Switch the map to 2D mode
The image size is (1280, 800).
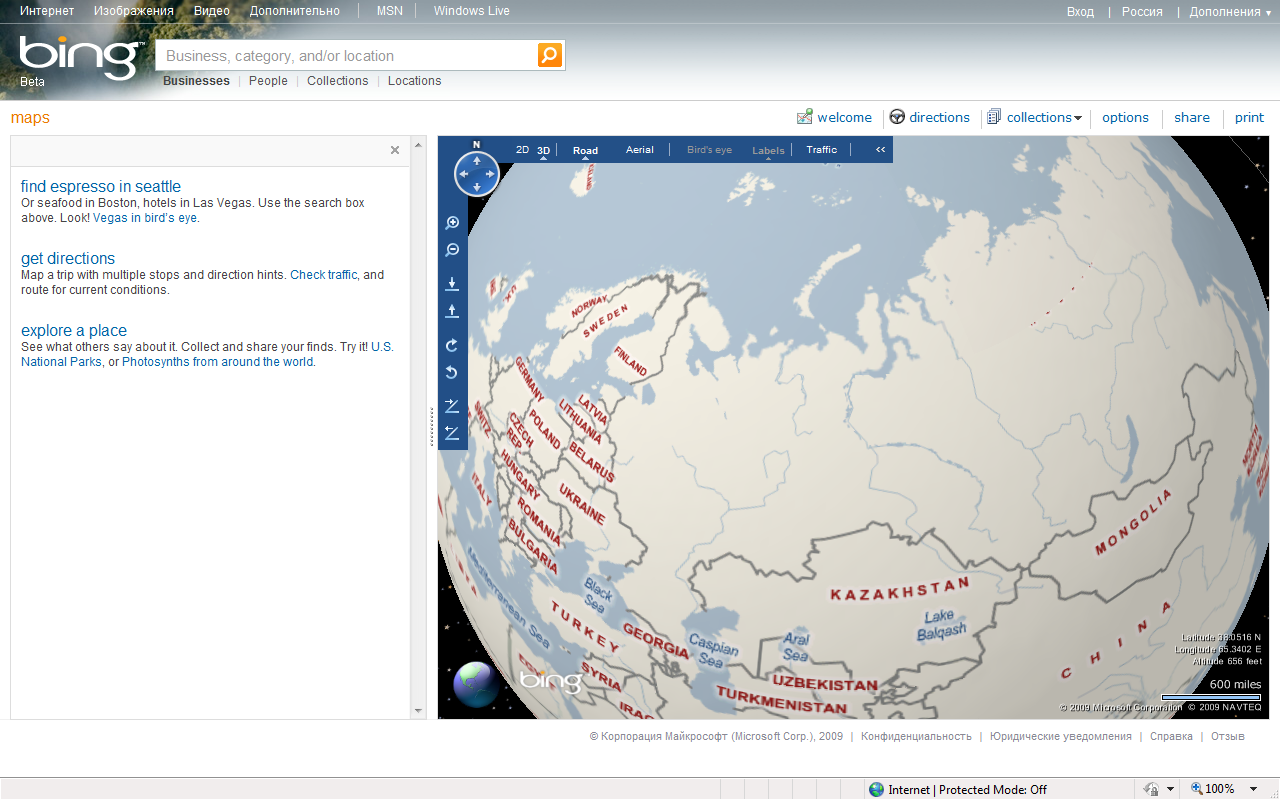point(522,150)
